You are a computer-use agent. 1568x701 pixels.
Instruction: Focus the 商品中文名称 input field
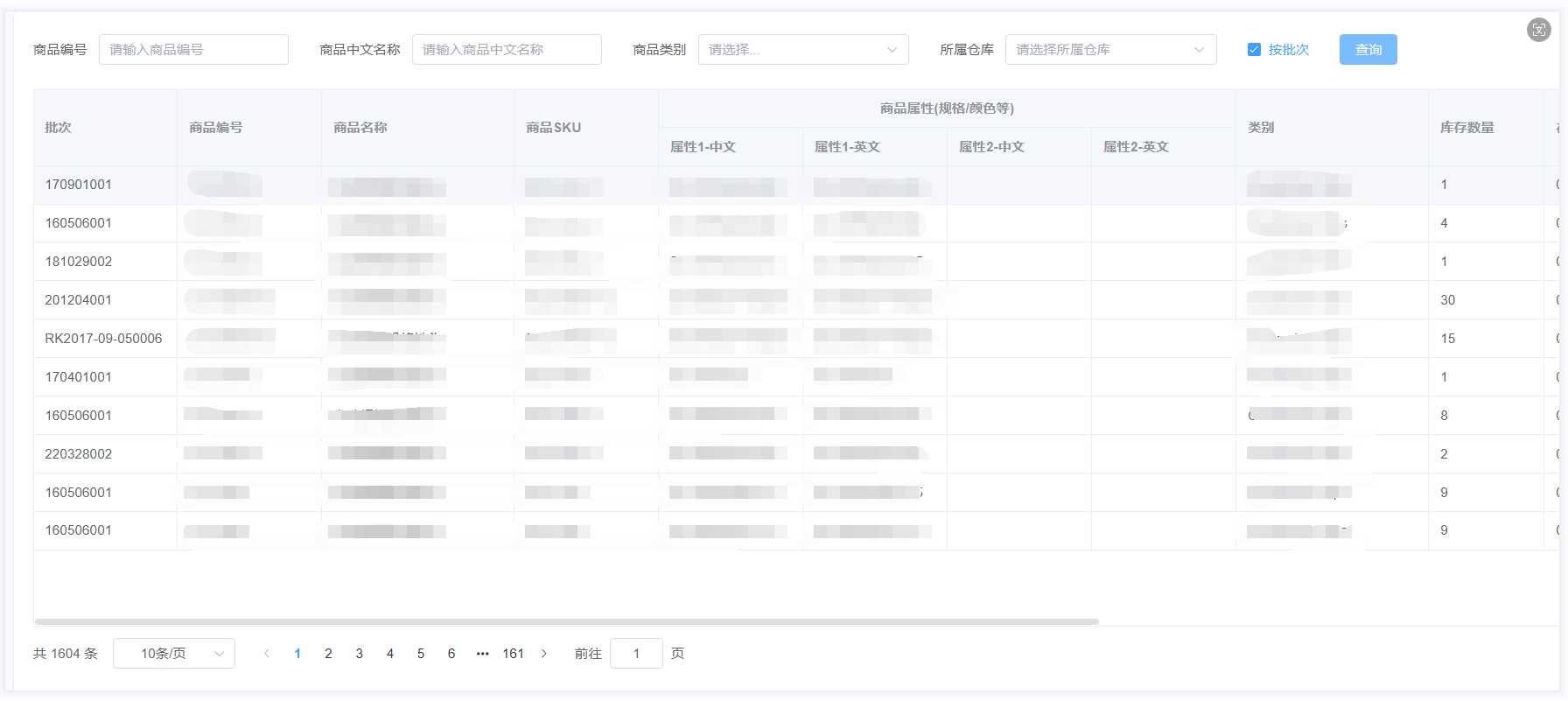point(507,50)
